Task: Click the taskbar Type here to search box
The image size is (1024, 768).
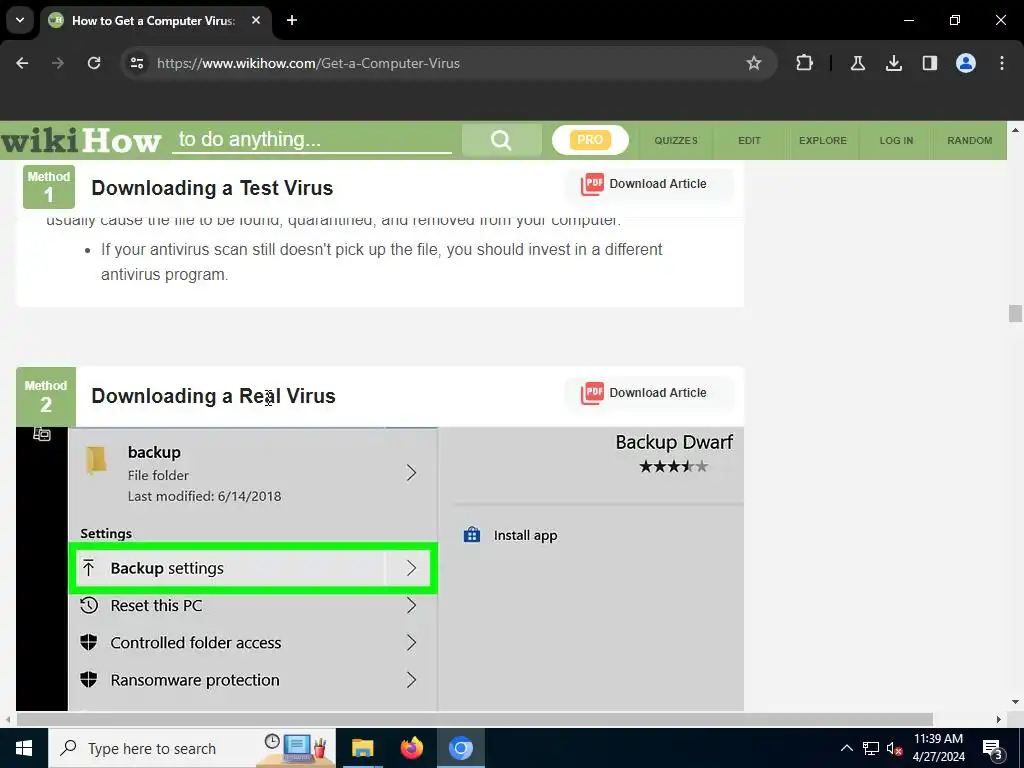Action: pos(192,748)
